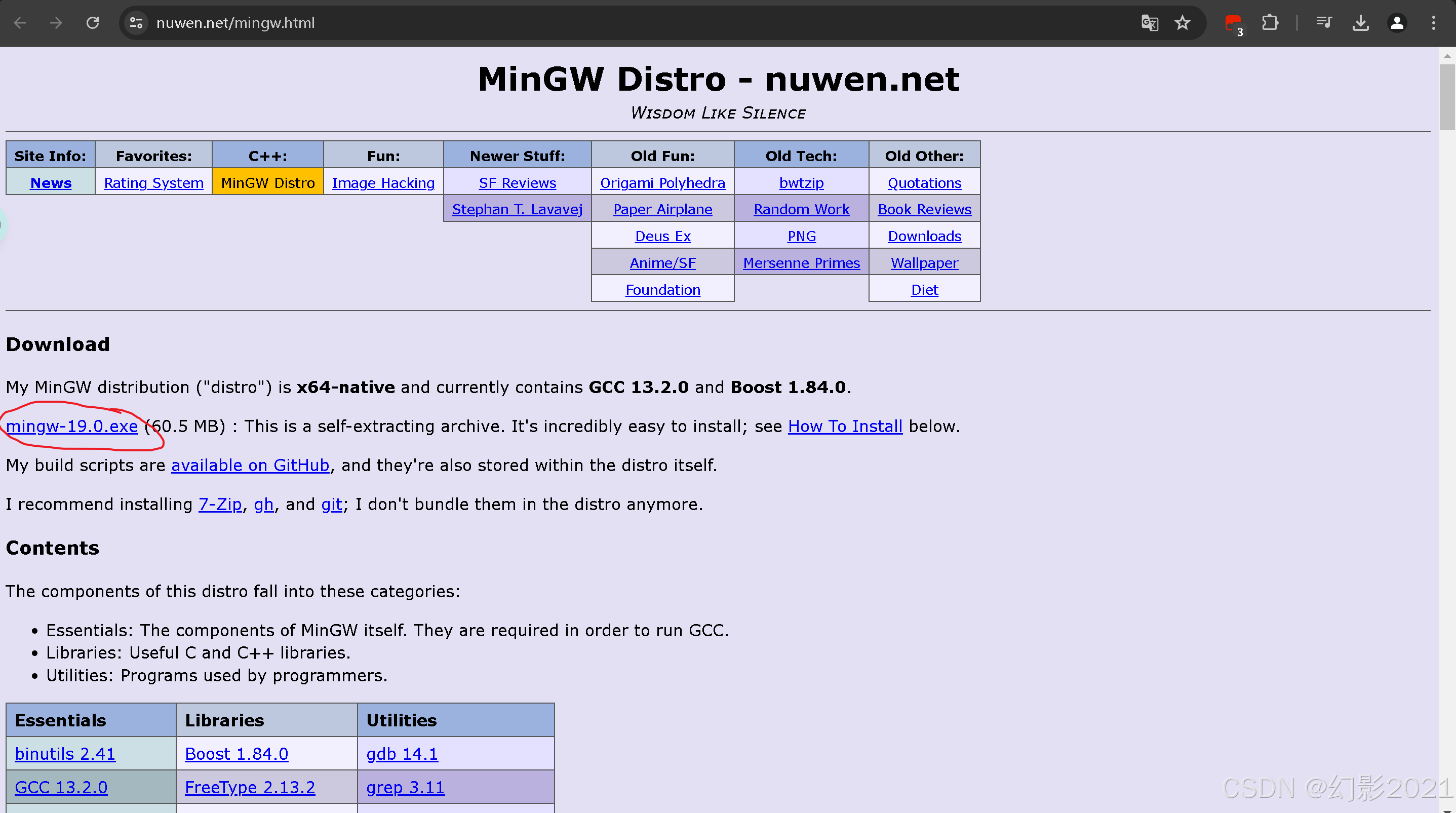Screen dimensions: 1456x813
Task: Open the Random Work link
Action: click(x=802, y=209)
